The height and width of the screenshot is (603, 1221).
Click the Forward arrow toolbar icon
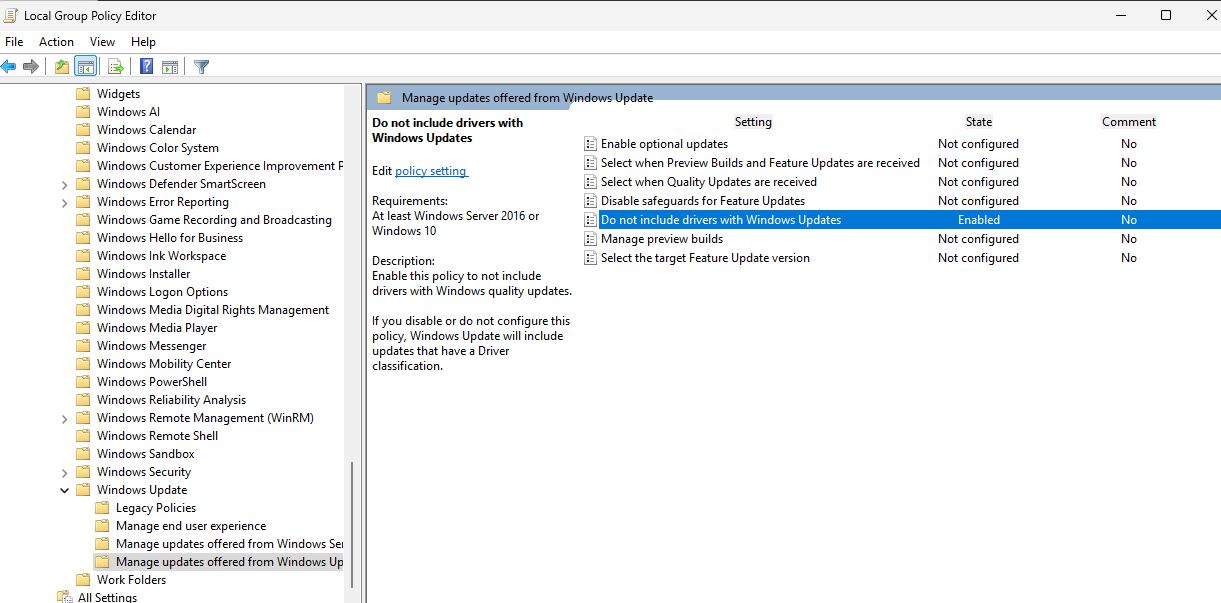click(x=31, y=67)
